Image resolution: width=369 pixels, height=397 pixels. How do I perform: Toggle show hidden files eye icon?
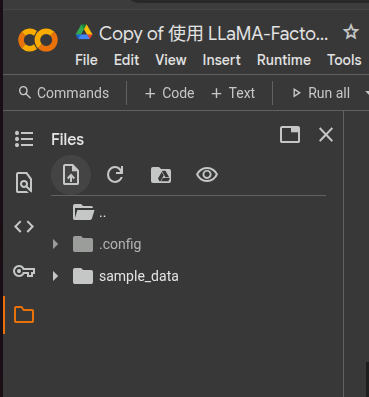[x=207, y=175]
